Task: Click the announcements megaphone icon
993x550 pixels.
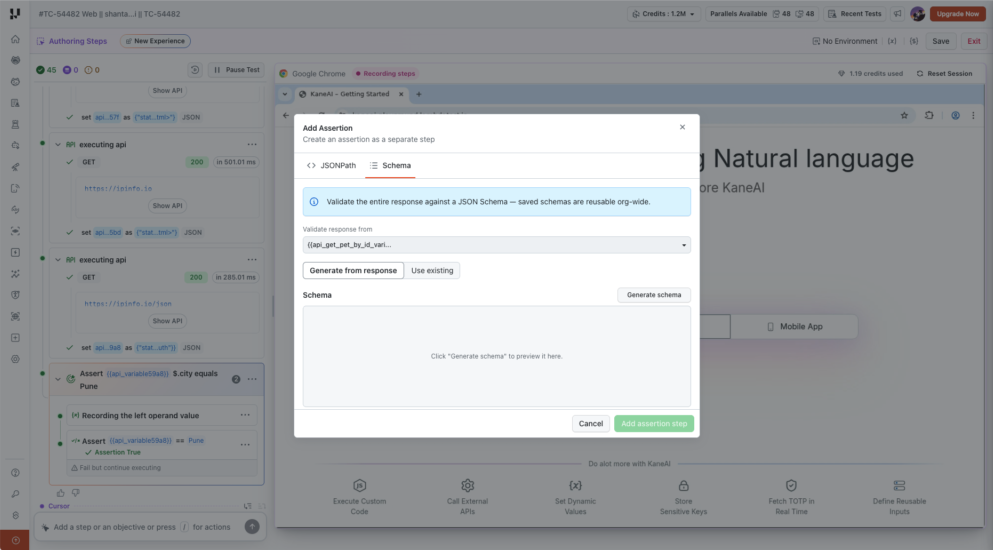Action: (x=897, y=14)
